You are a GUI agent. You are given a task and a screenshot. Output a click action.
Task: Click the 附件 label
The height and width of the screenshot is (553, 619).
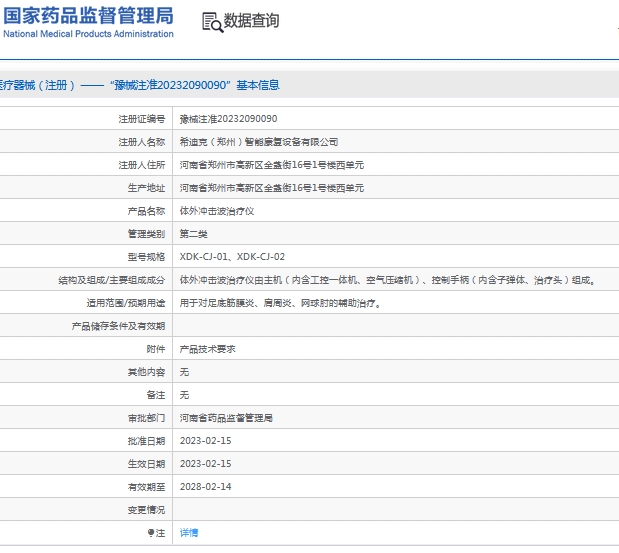click(156, 349)
